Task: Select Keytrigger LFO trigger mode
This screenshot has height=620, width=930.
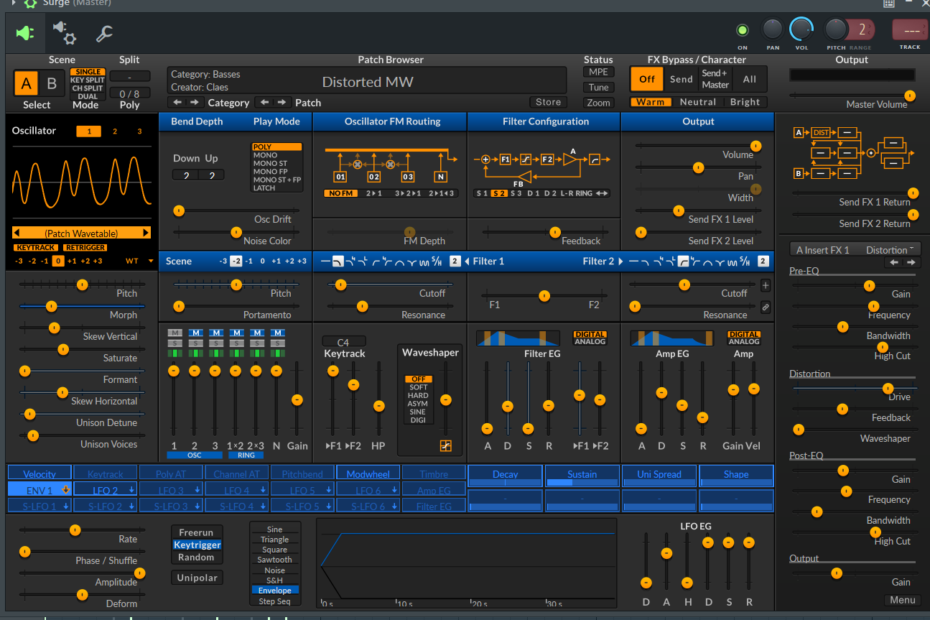Action: (x=197, y=545)
